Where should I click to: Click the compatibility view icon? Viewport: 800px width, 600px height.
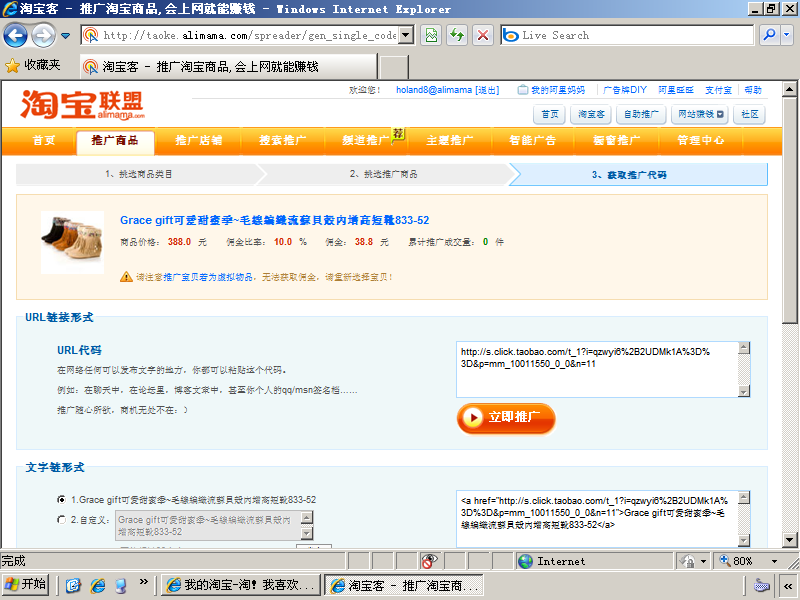[432, 35]
